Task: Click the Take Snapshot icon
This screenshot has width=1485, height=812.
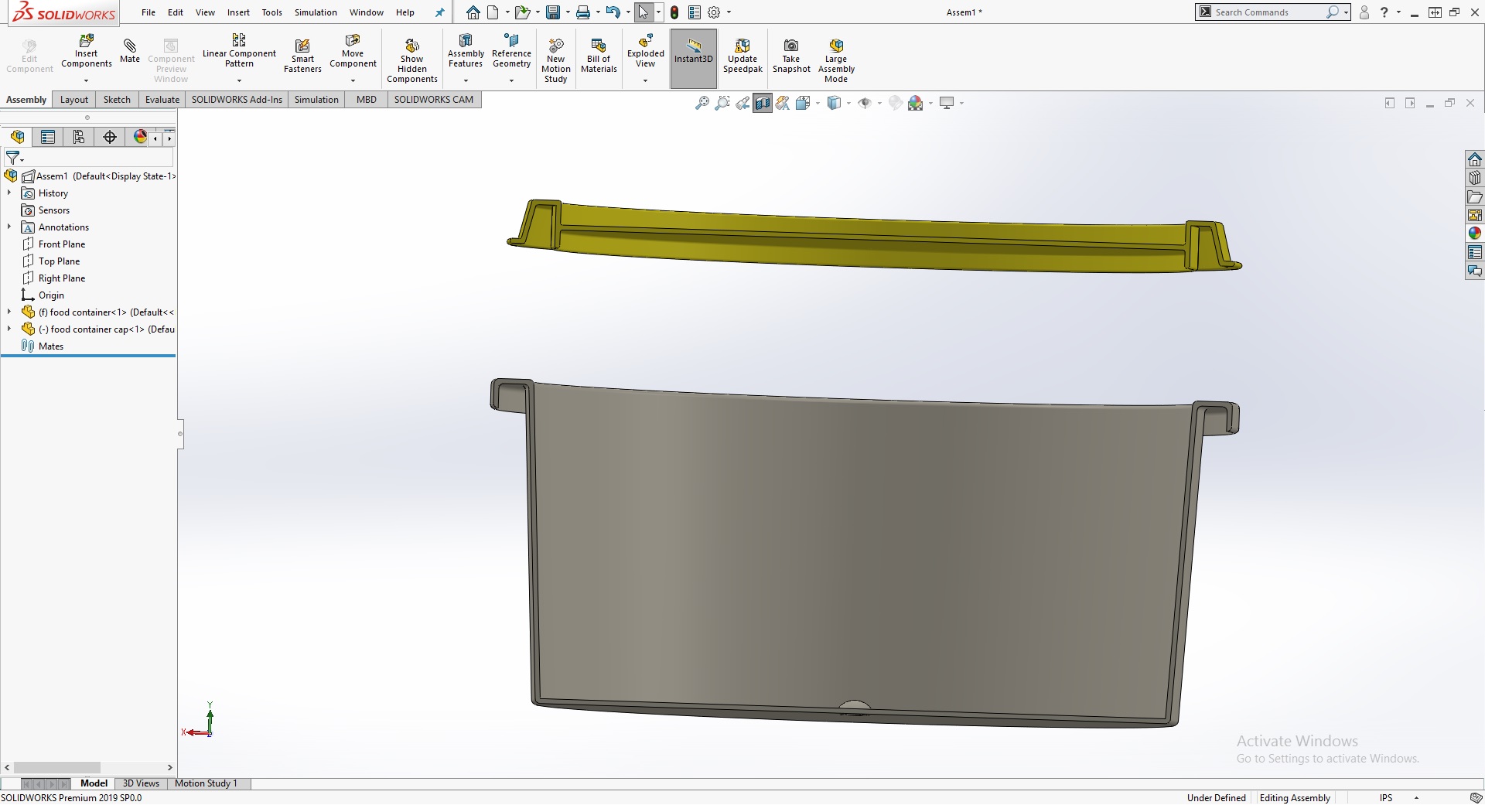Action: click(791, 46)
